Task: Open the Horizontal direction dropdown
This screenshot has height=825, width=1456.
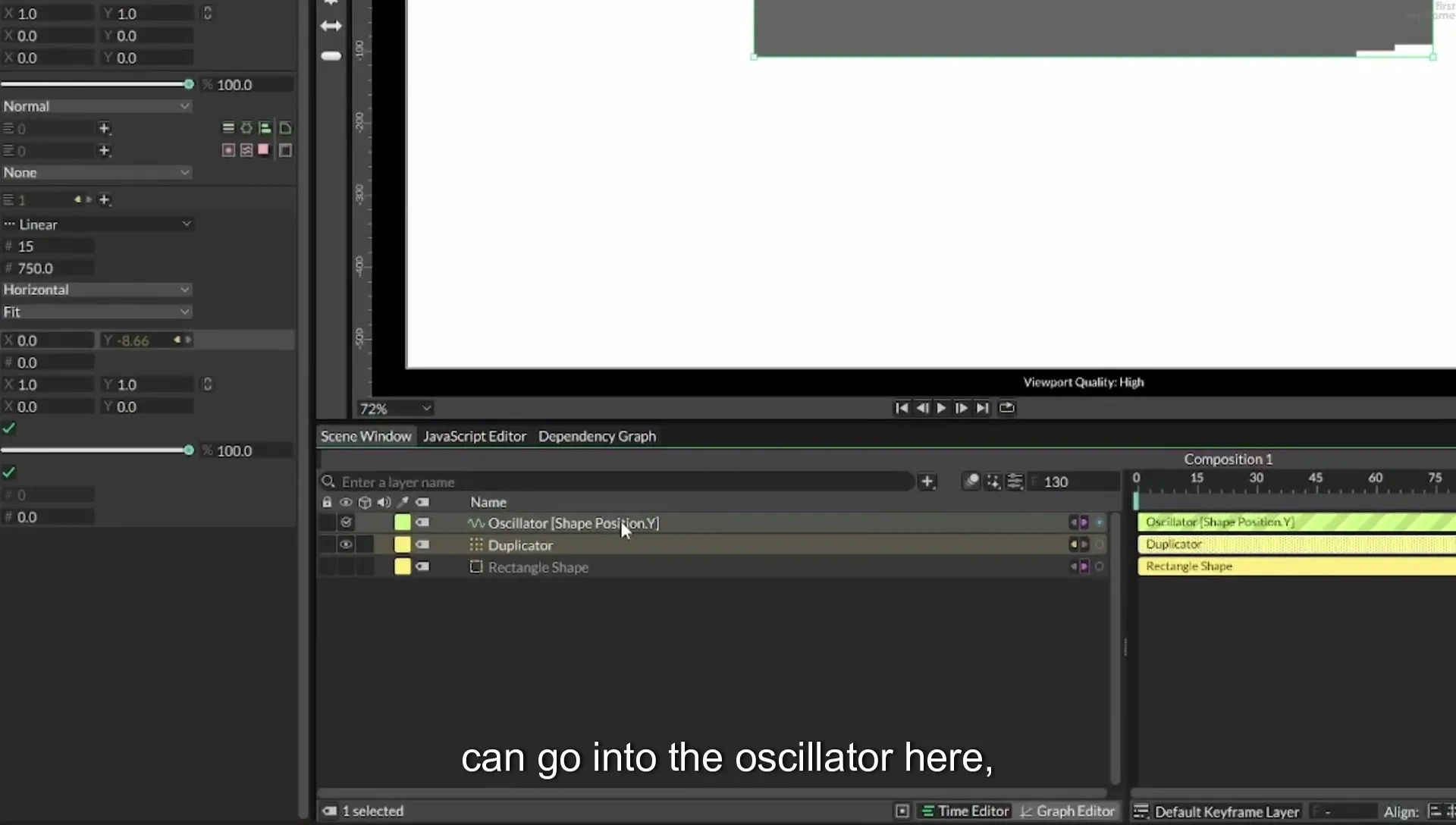Action: pos(96,290)
